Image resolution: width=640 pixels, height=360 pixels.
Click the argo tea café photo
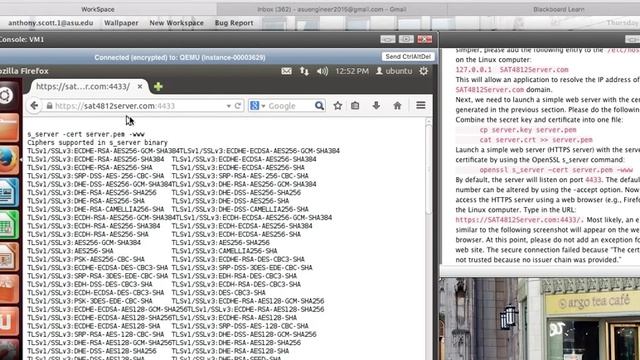[x=540, y=319]
